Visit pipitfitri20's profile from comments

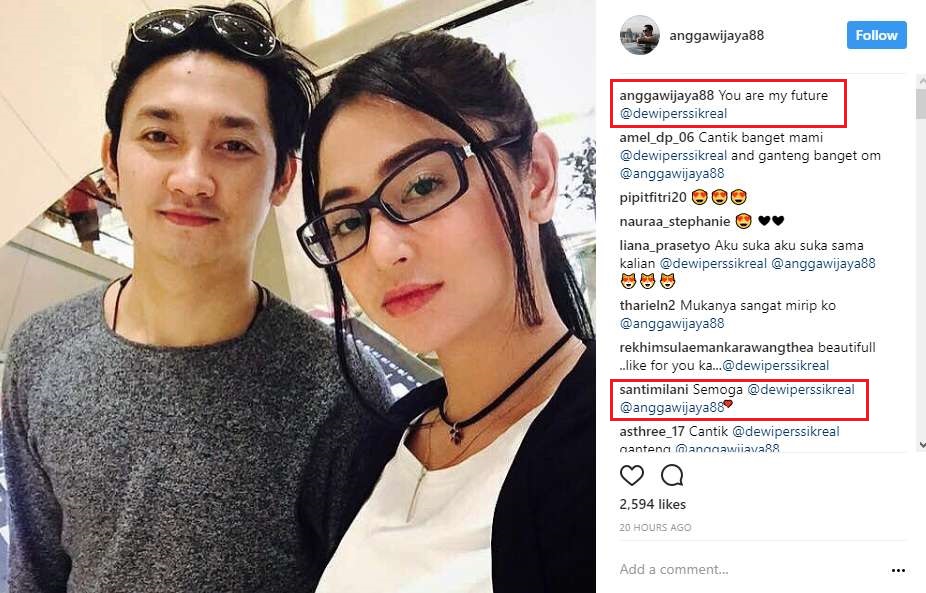coord(653,197)
